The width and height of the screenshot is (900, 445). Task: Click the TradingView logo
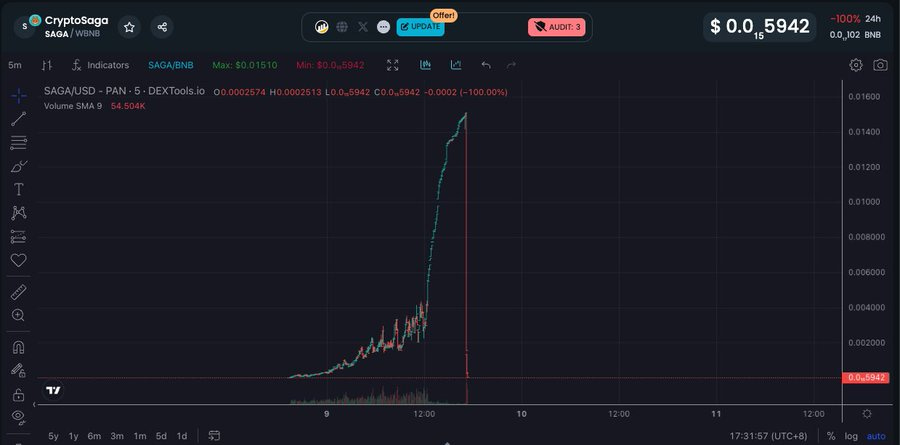tap(53, 390)
